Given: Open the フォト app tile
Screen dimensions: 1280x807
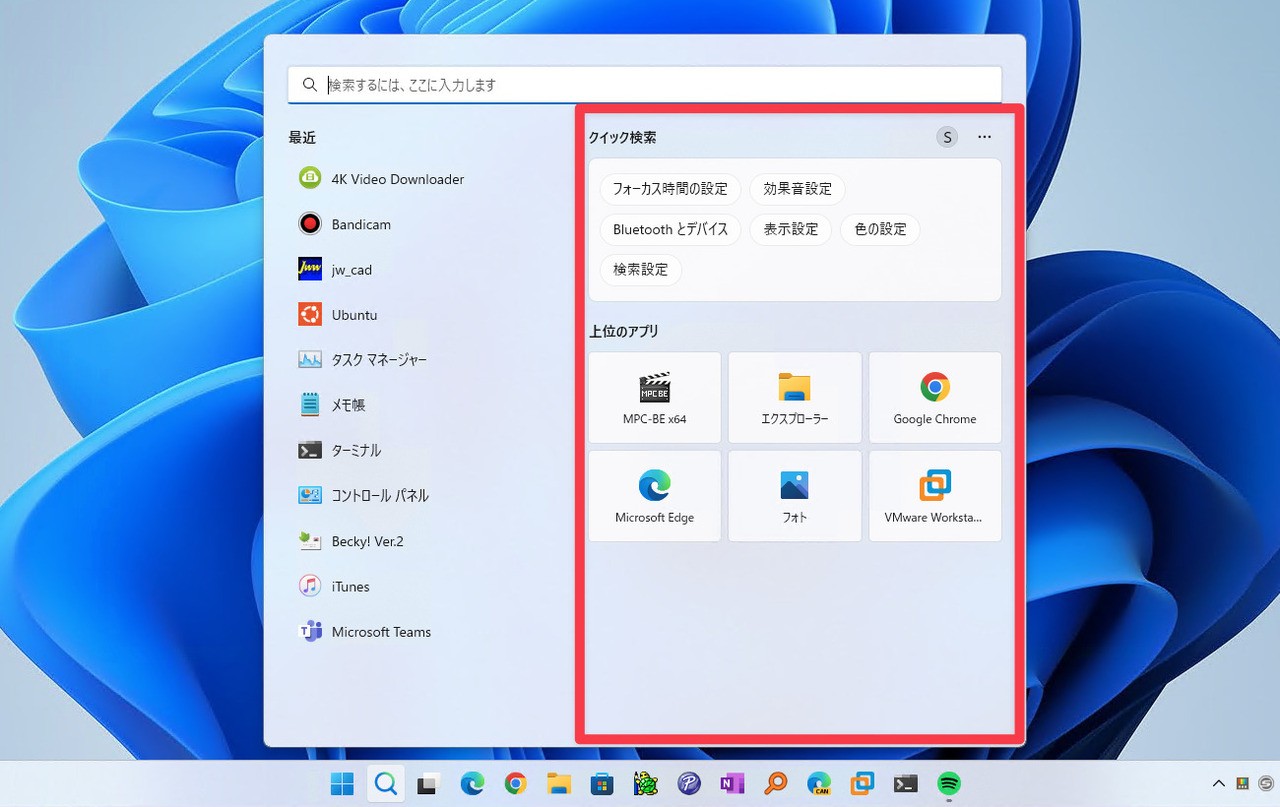Looking at the screenshot, I should pyautogui.click(x=794, y=496).
